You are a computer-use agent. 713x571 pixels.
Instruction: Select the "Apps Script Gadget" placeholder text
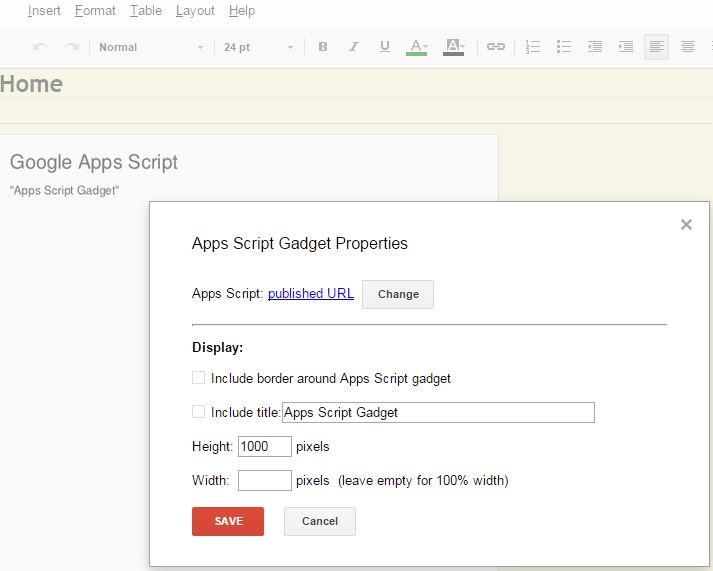point(64,190)
